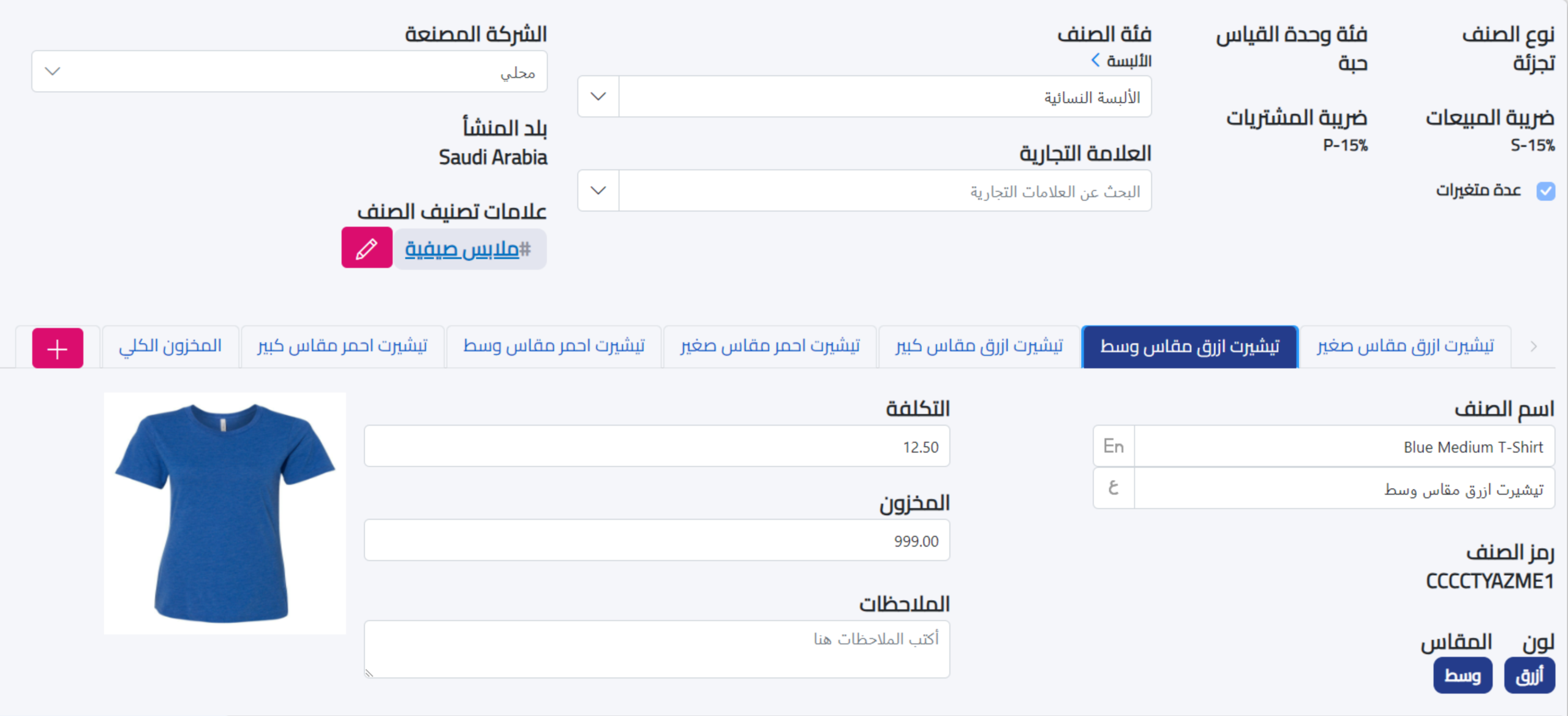
Task: Click the المخزون stock quantity field
Action: [657, 541]
